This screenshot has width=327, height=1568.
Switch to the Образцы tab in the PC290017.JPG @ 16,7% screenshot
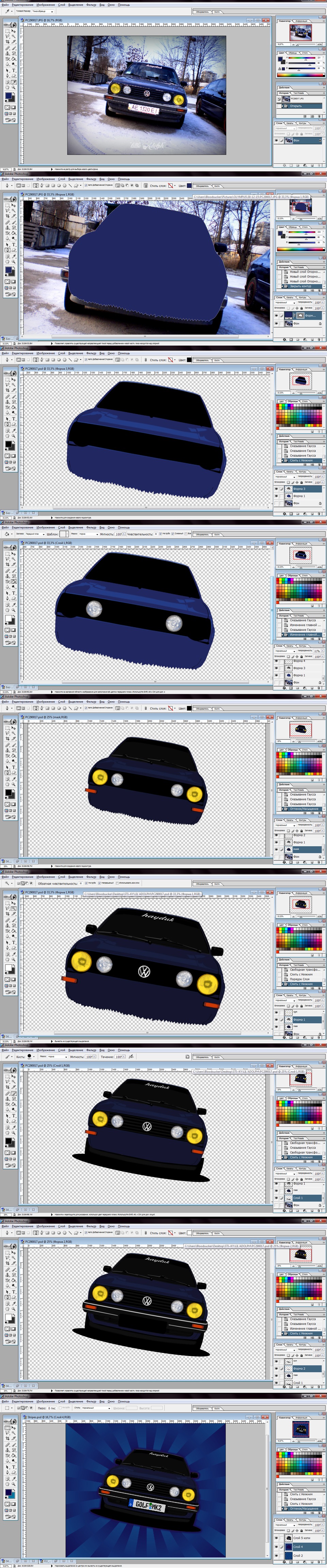[x=293, y=53]
